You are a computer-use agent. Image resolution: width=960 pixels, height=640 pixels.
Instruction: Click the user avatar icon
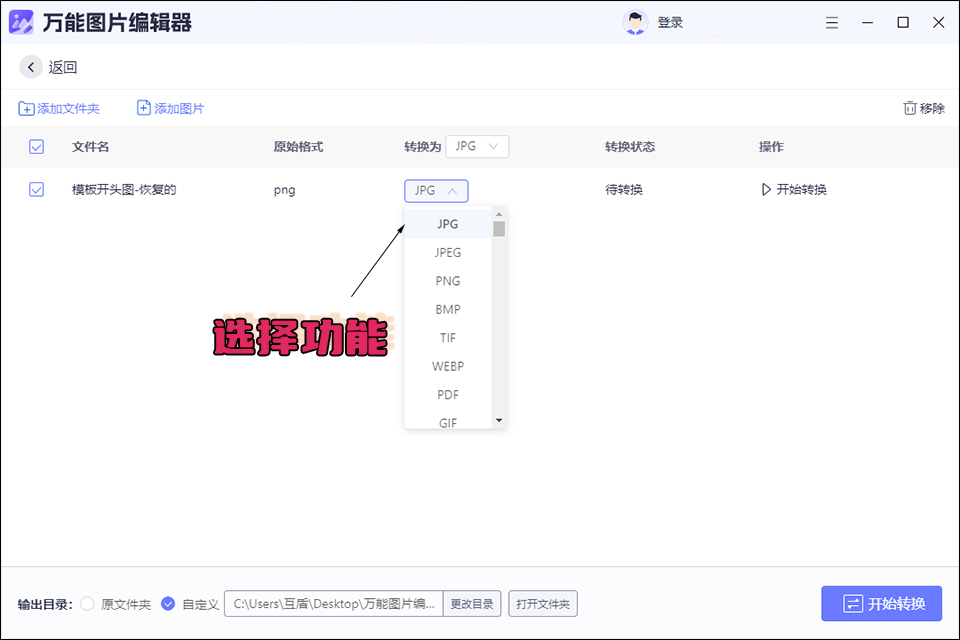pos(635,23)
